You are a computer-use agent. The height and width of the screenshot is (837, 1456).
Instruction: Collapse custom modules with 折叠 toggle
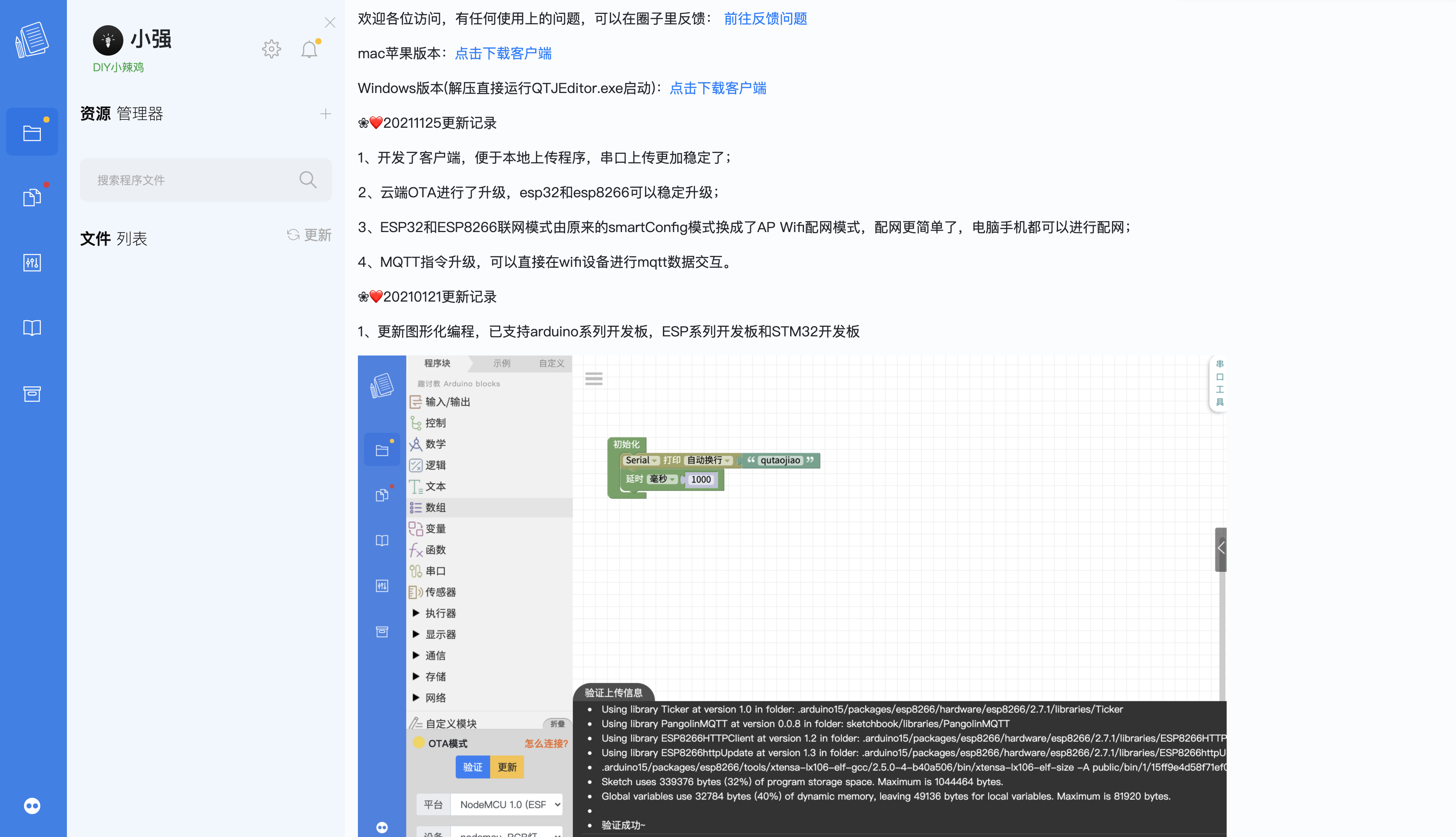(x=557, y=723)
